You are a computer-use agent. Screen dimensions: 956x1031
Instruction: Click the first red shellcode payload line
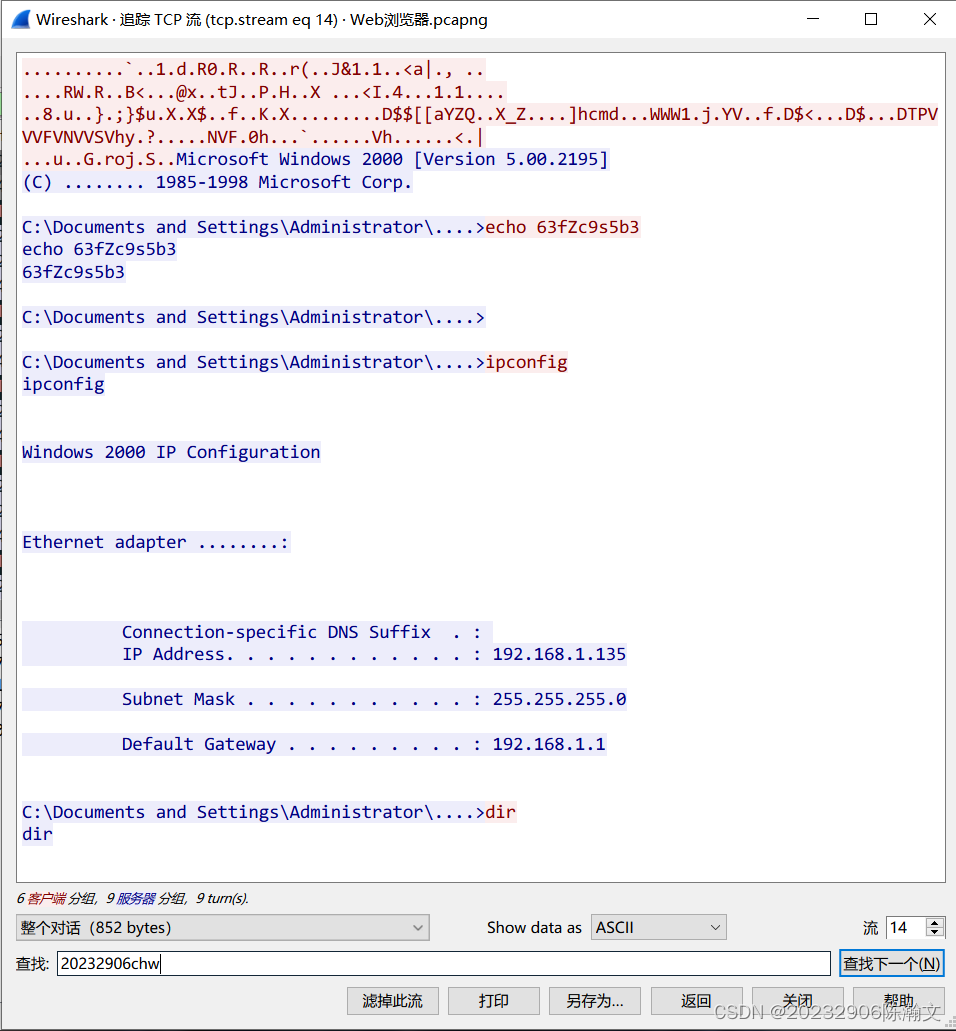coord(253,70)
